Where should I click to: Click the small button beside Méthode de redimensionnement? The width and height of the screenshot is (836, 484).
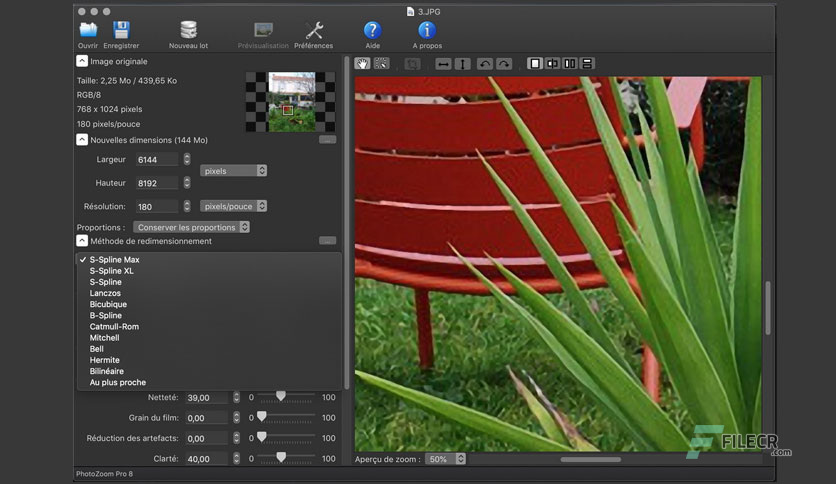click(327, 240)
